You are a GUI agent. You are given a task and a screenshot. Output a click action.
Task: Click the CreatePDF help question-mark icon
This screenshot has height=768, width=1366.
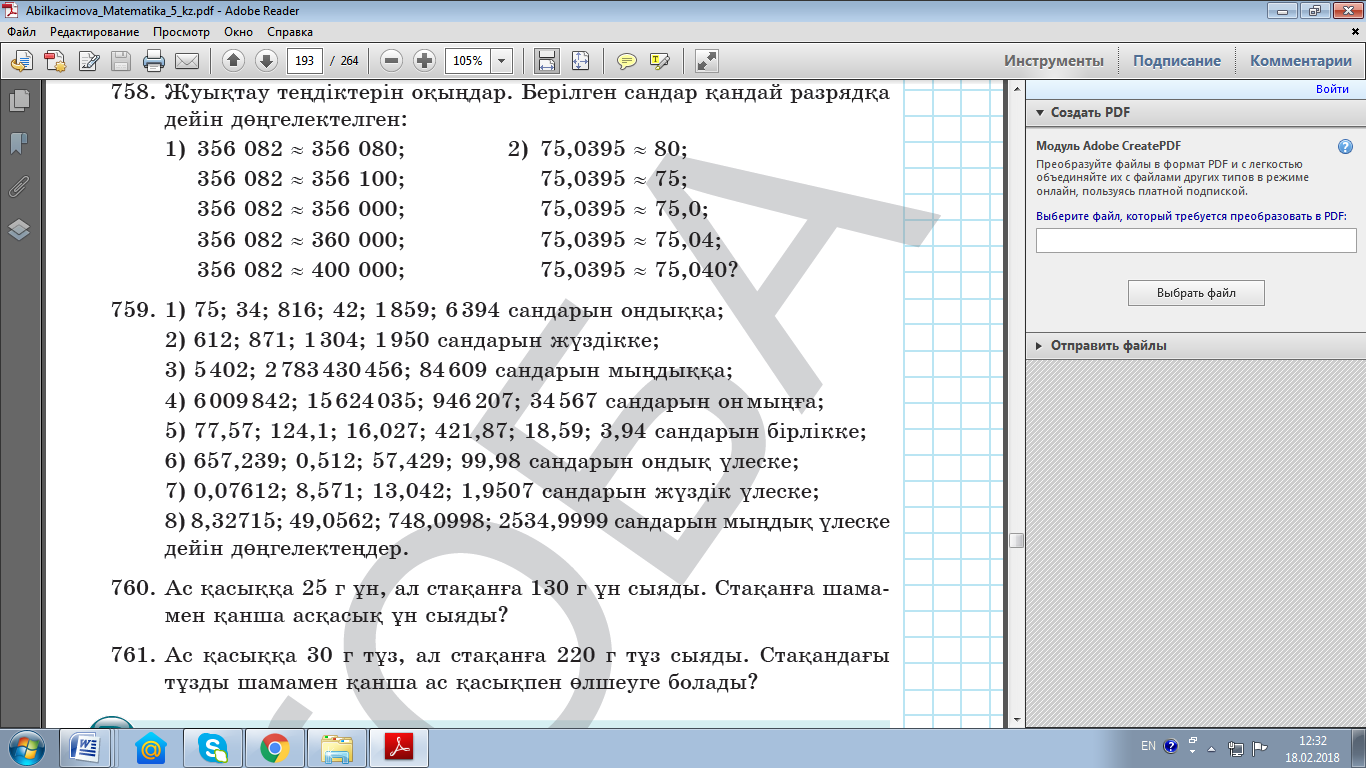click(1346, 147)
